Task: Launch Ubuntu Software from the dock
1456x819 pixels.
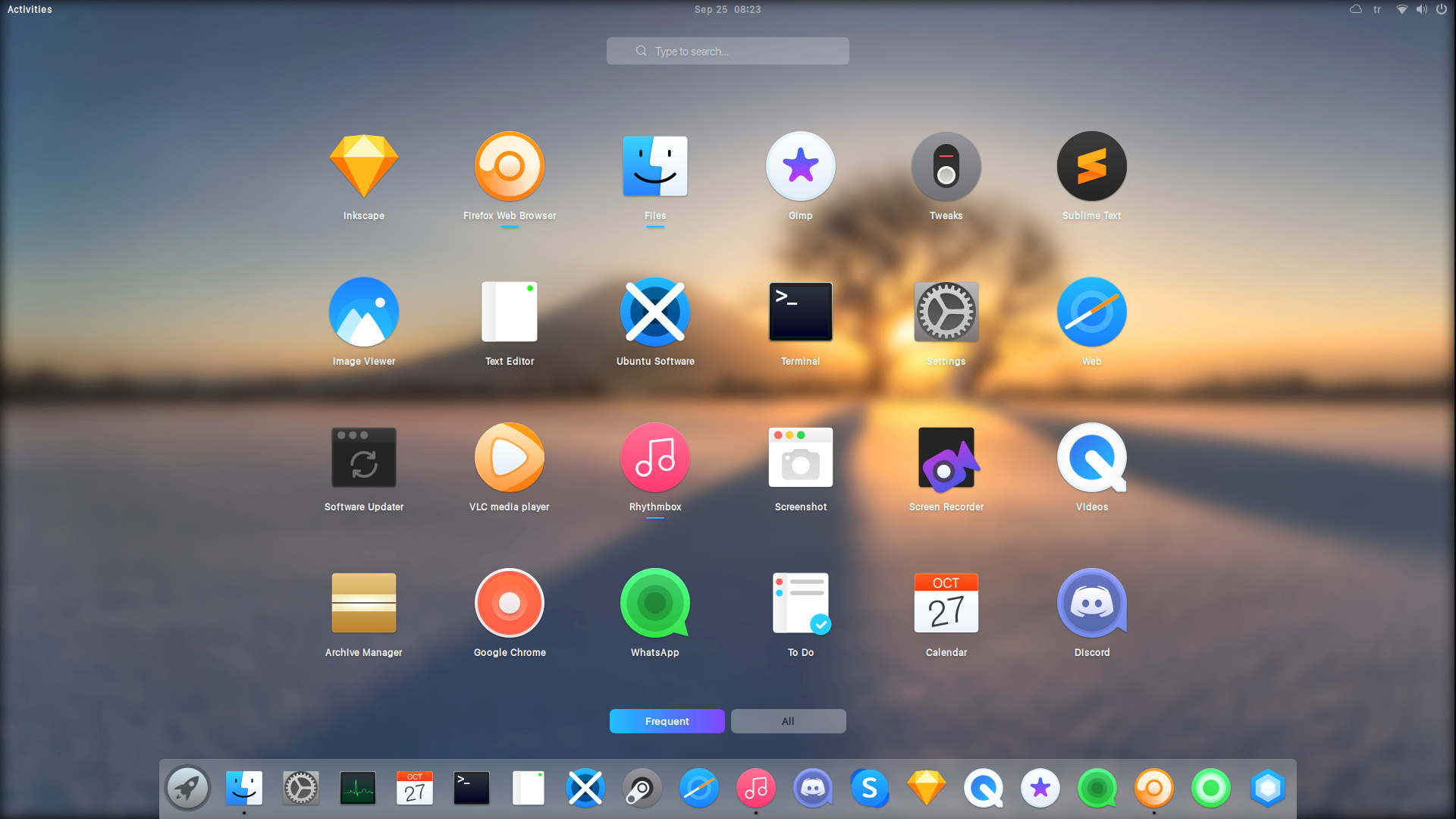Action: [x=585, y=789]
